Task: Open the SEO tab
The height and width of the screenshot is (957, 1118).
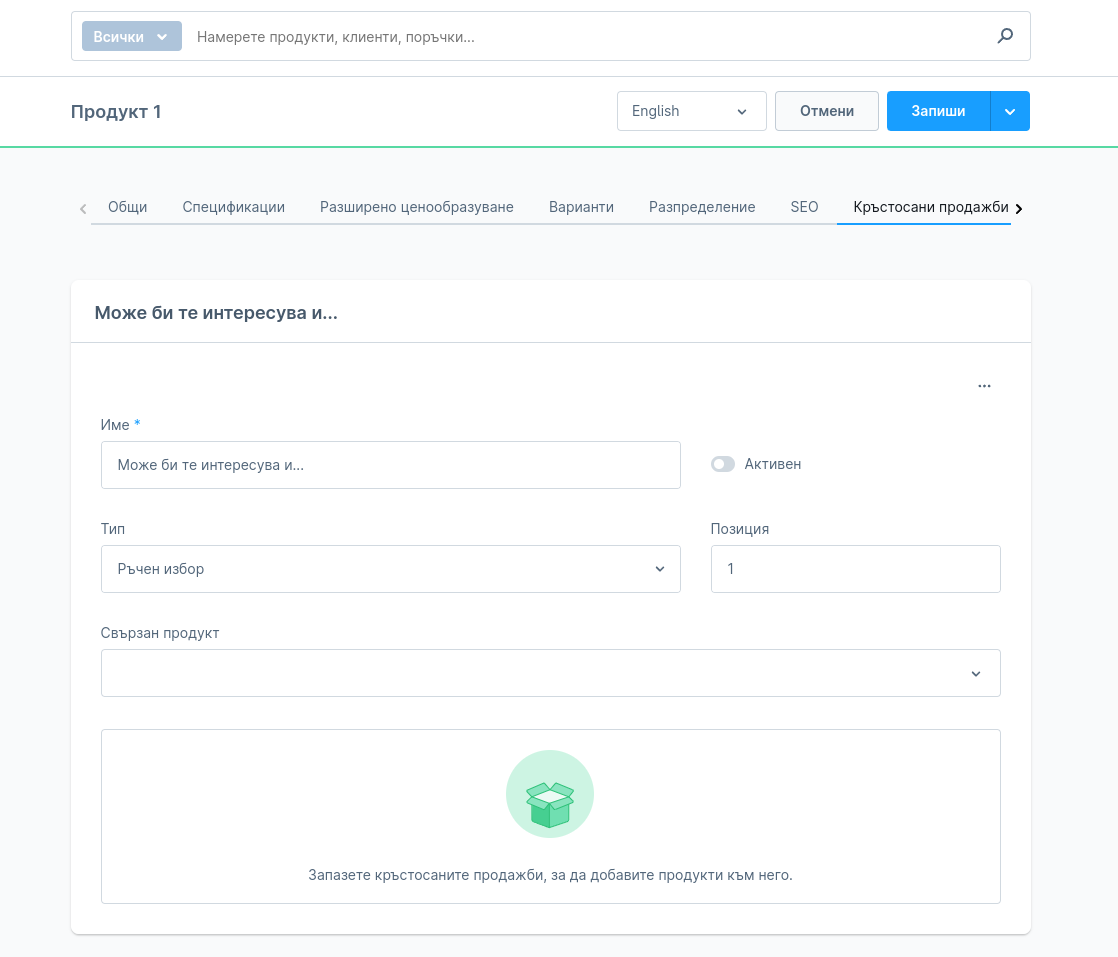Action: tap(804, 207)
